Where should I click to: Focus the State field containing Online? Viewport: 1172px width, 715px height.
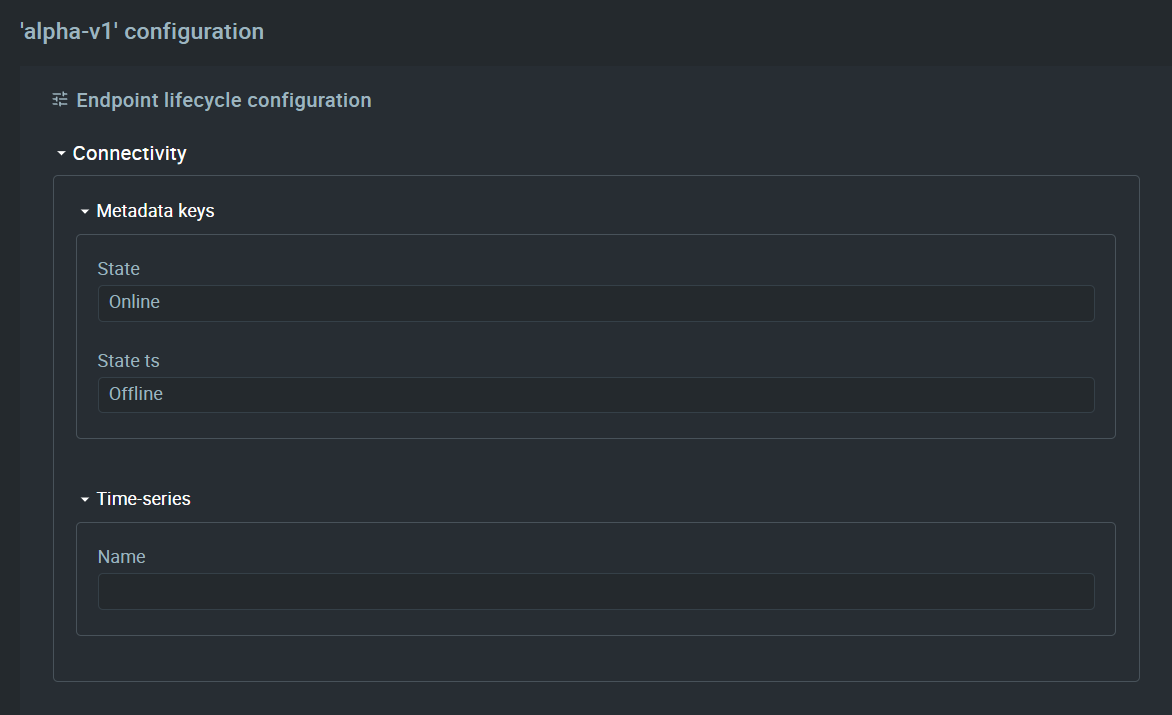coord(596,303)
